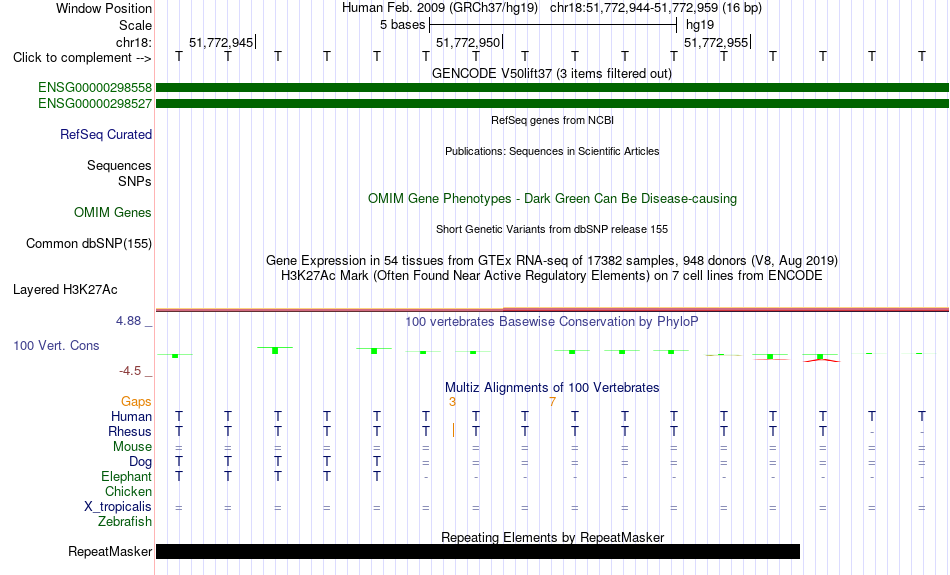This screenshot has height=575, width=950.
Task: Select the Zebrafish species row label
Action: 125,521
